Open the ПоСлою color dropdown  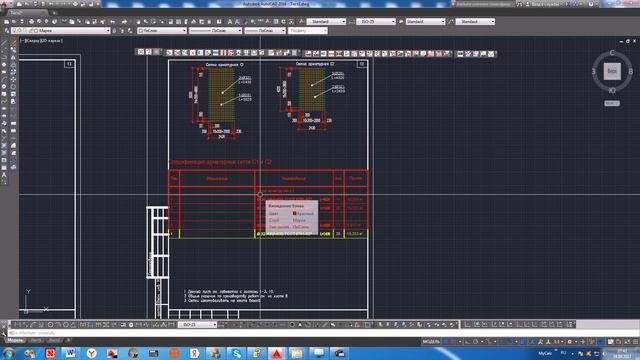(x=162, y=31)
